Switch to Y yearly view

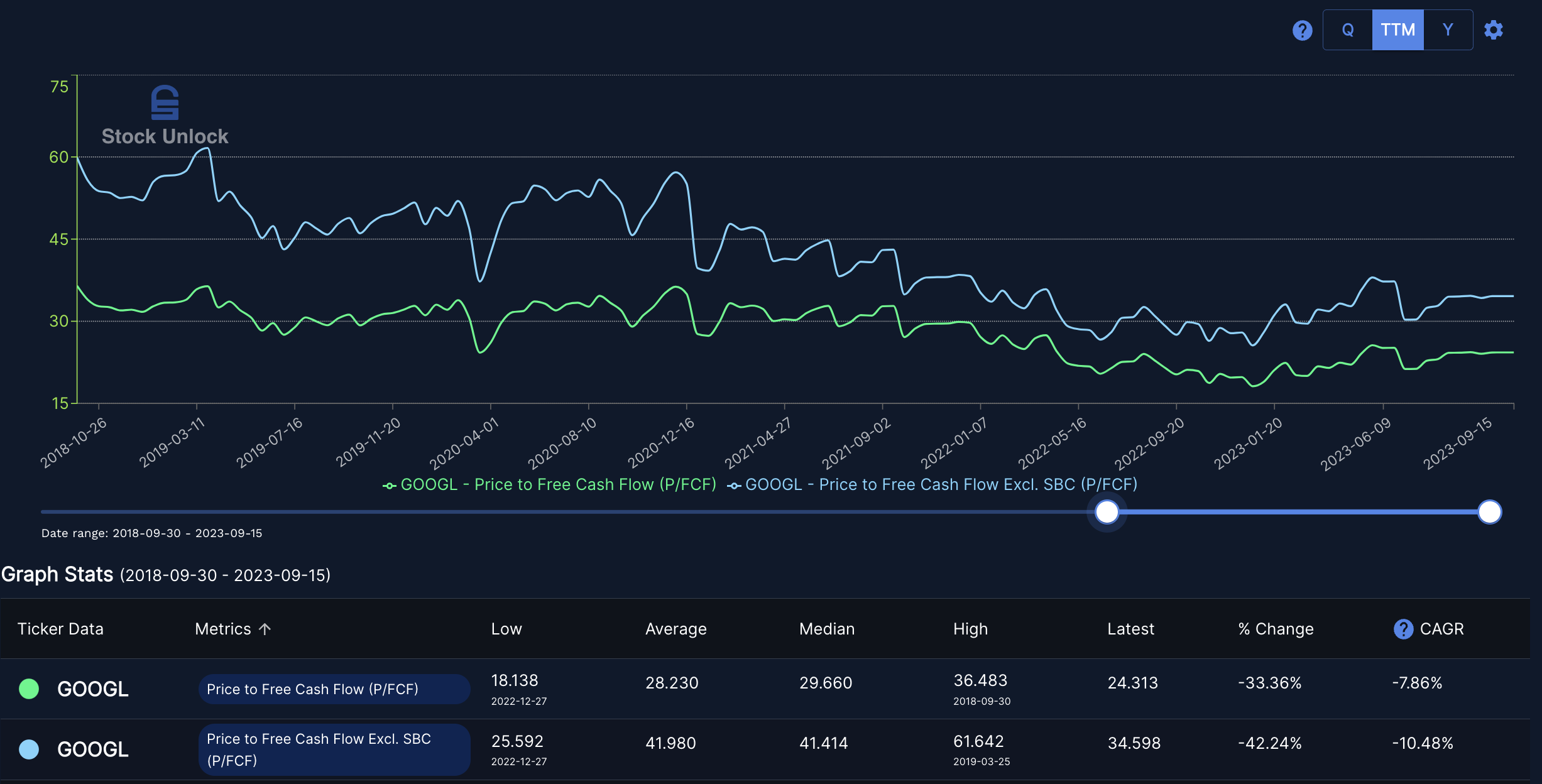pos(1448,30)
